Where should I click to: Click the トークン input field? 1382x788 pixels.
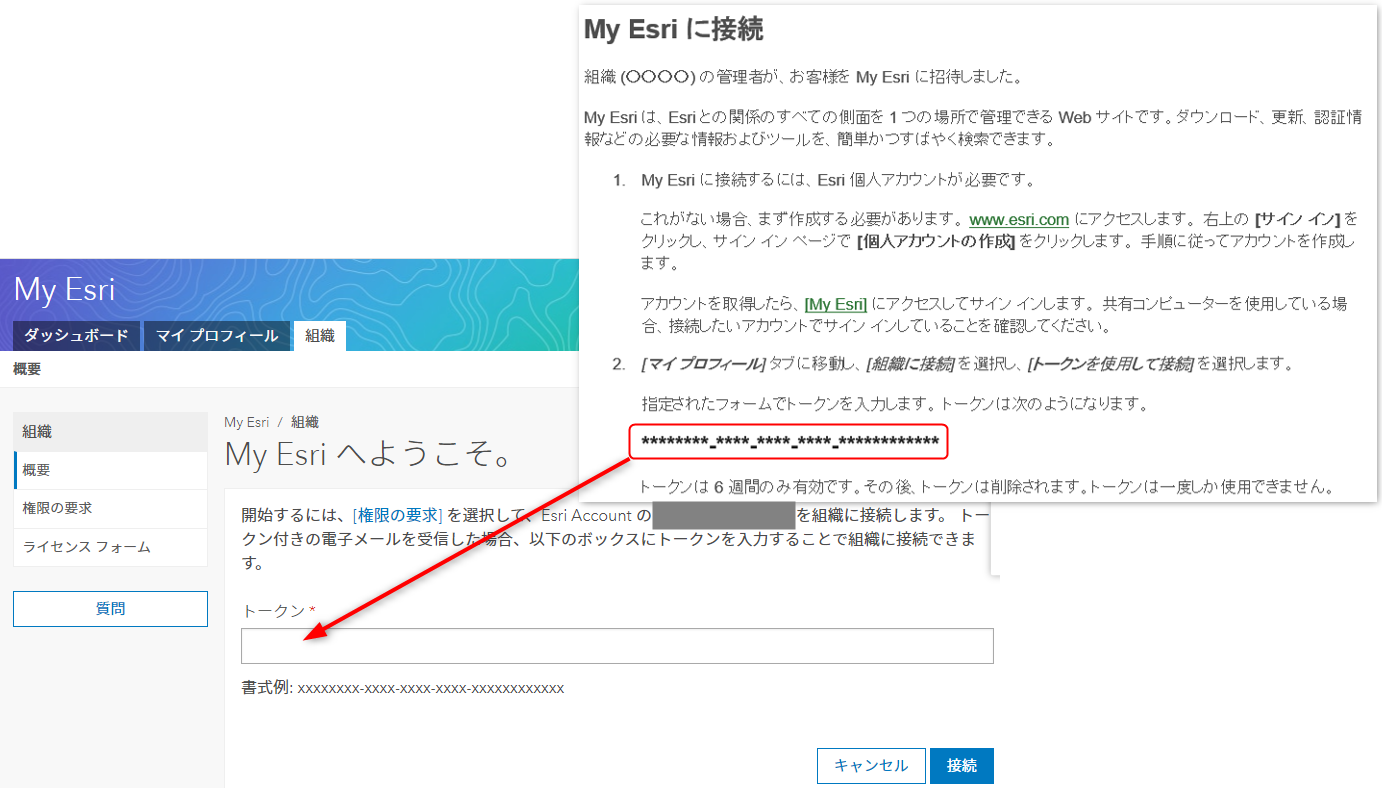[x=617, y=646]
